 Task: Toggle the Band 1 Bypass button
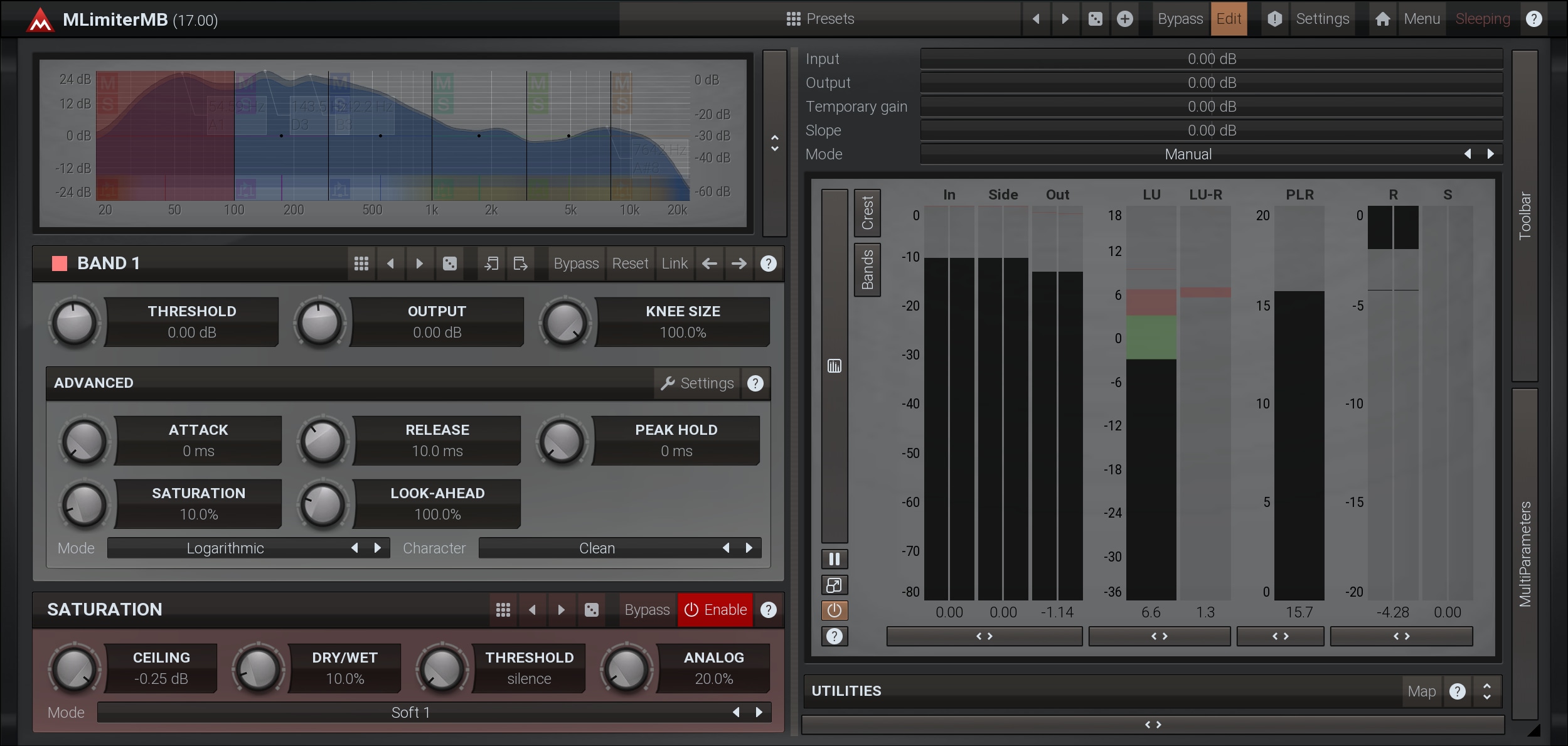point(575,264)
